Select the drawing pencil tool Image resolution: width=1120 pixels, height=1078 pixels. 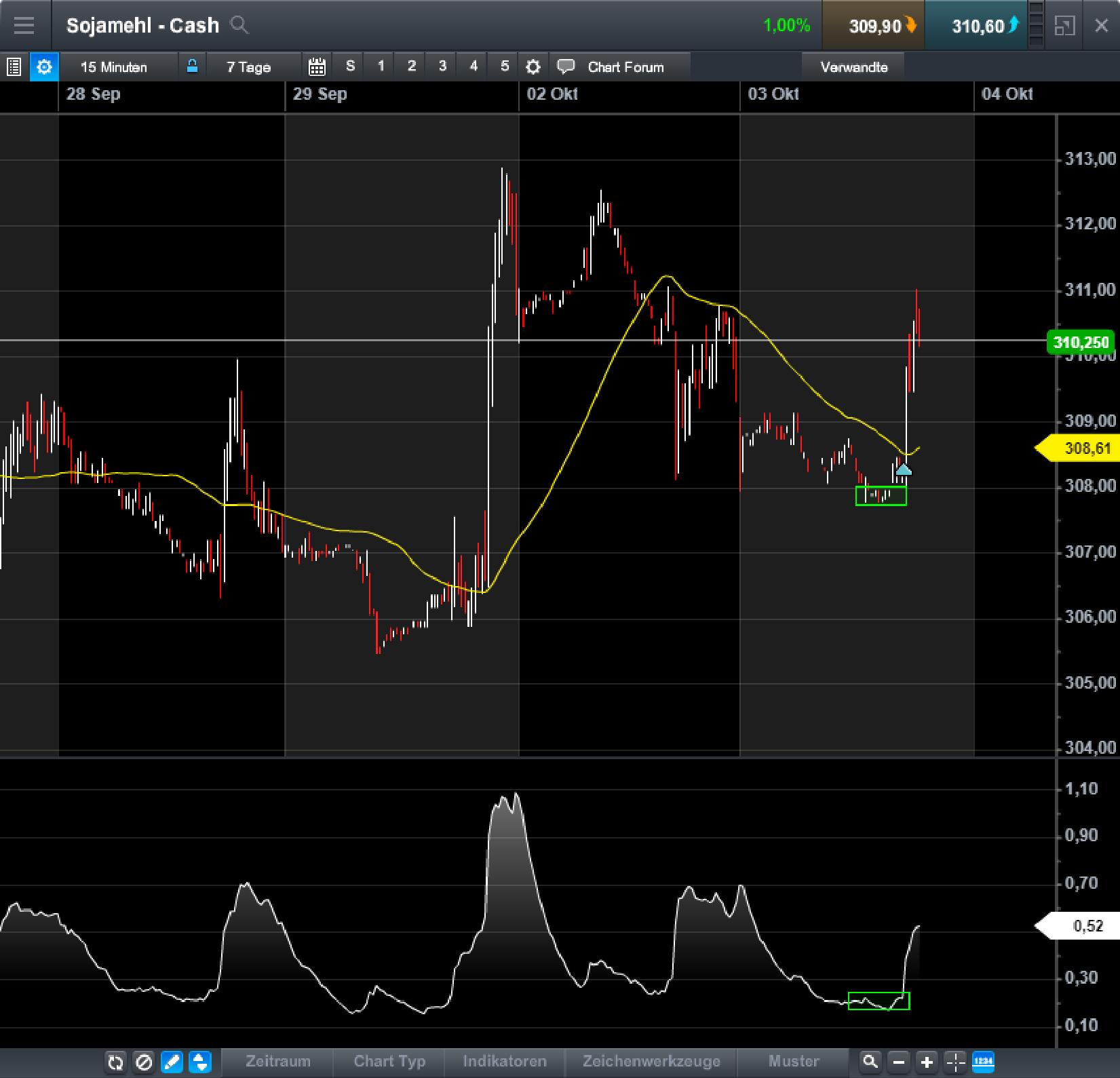[172, 1062]
